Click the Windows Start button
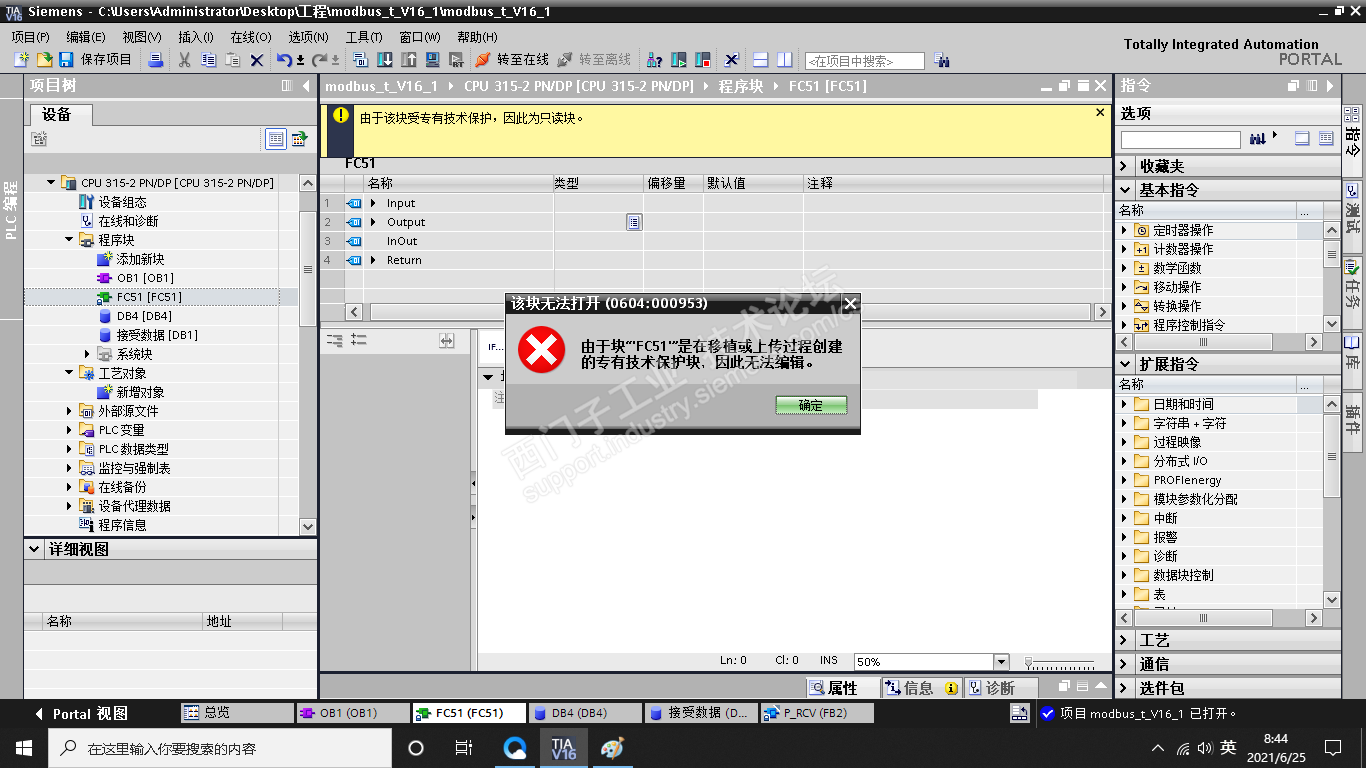The image size is (1366, 768). pos(22,748)
